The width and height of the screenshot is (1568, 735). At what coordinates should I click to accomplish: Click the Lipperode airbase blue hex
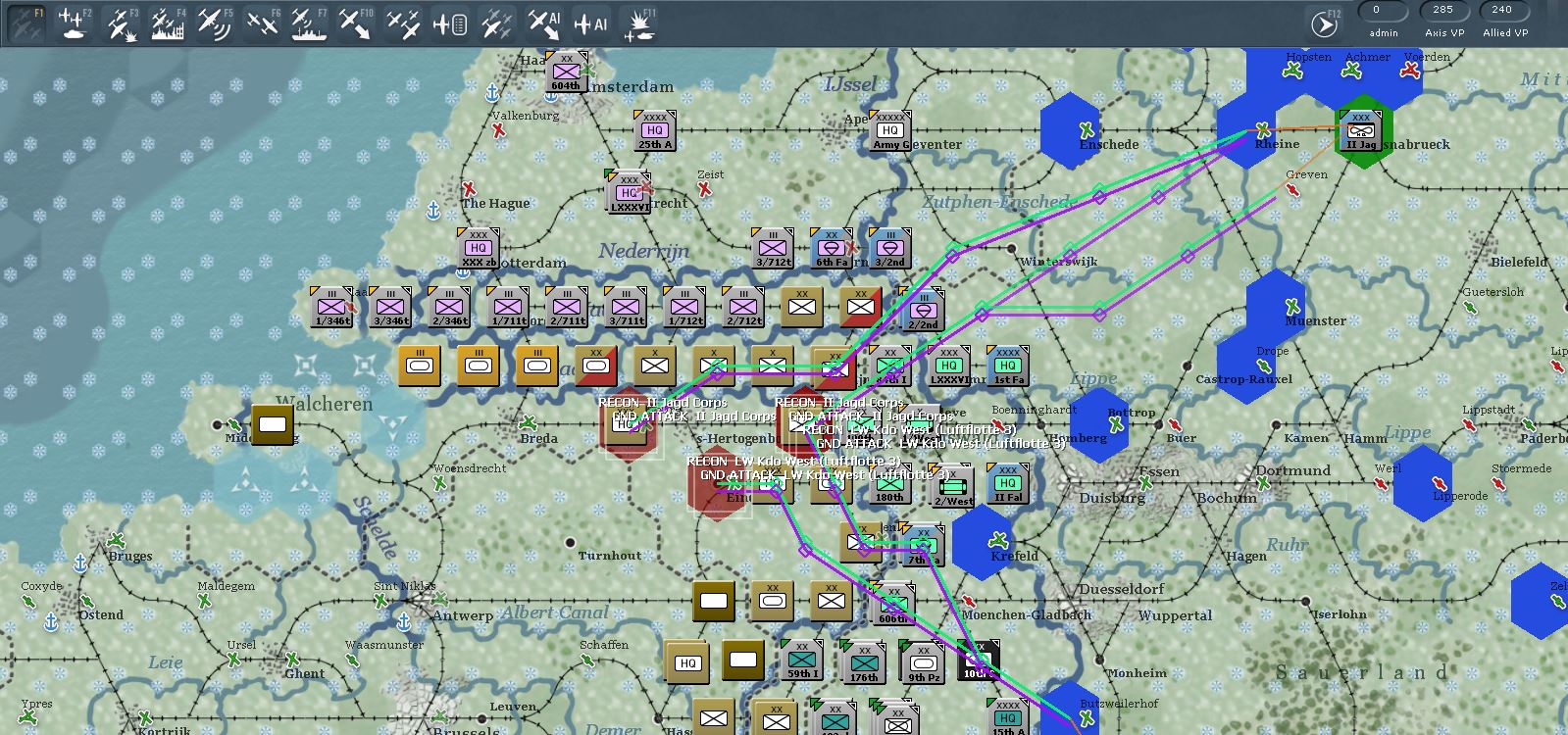point(1424,483)
